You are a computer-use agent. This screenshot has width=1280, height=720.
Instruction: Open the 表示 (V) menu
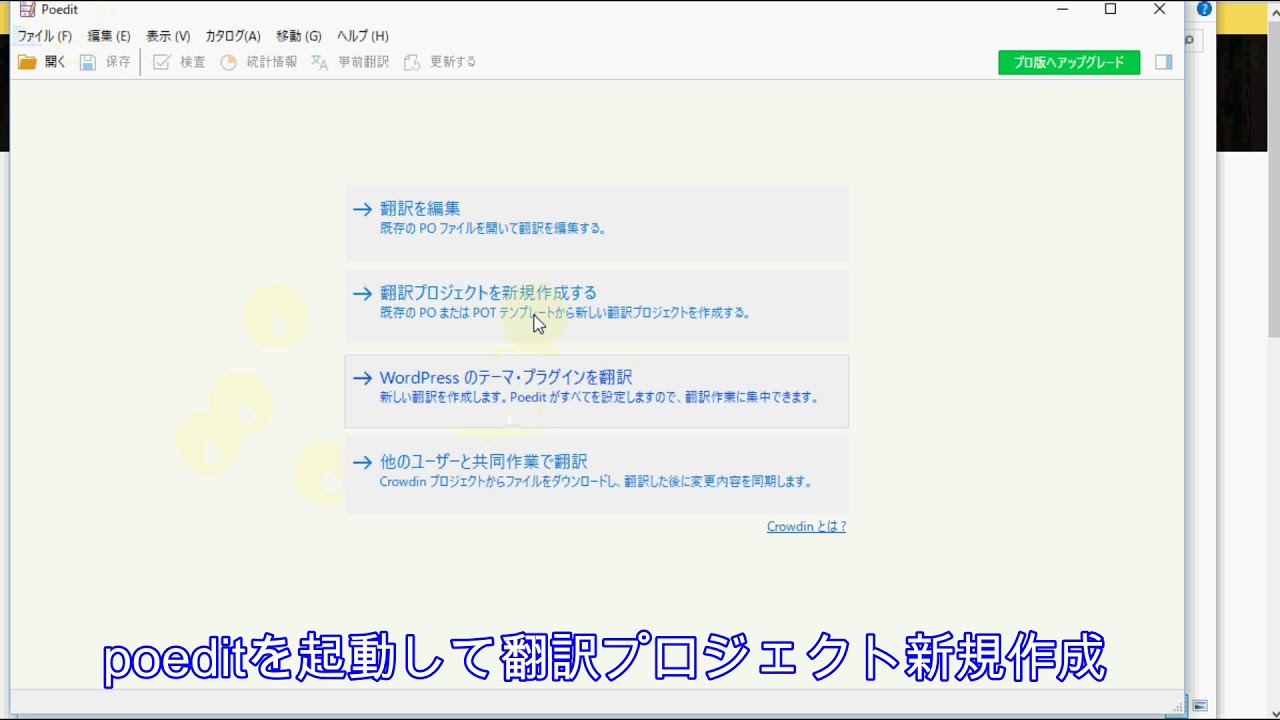coord(168,36)
